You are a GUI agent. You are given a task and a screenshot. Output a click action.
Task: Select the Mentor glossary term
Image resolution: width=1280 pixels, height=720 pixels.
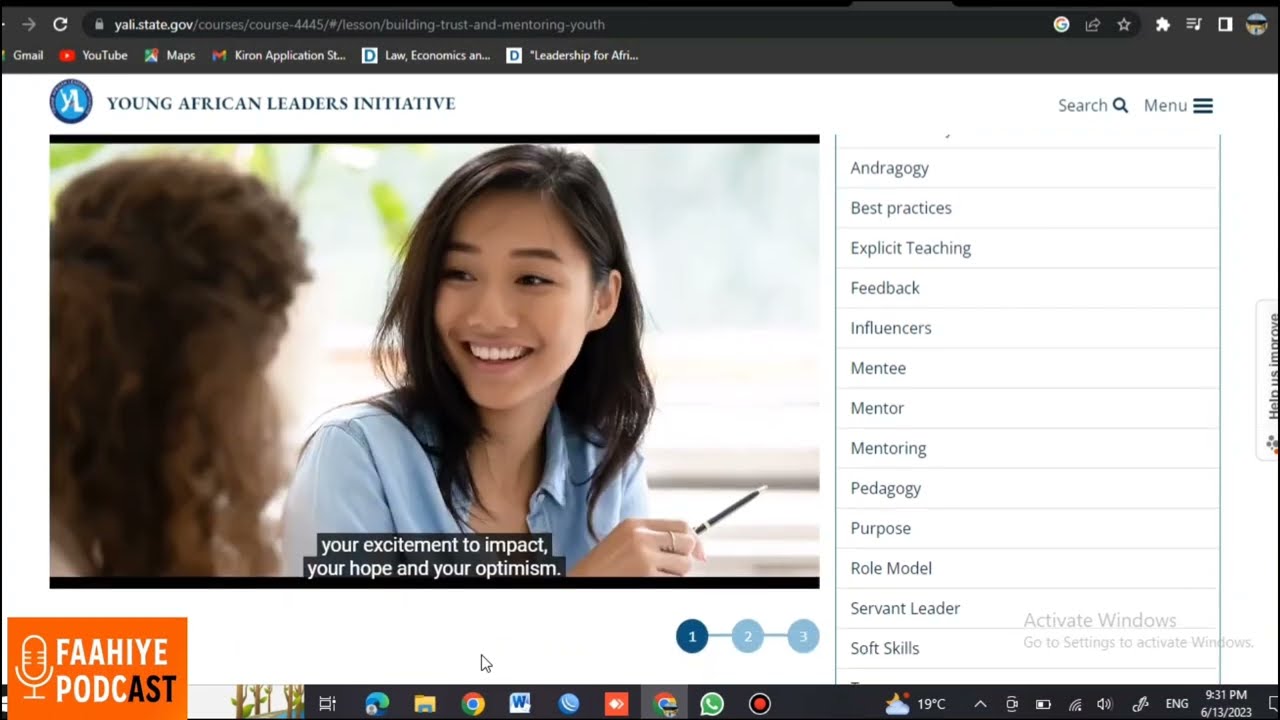pos(1028,408)
